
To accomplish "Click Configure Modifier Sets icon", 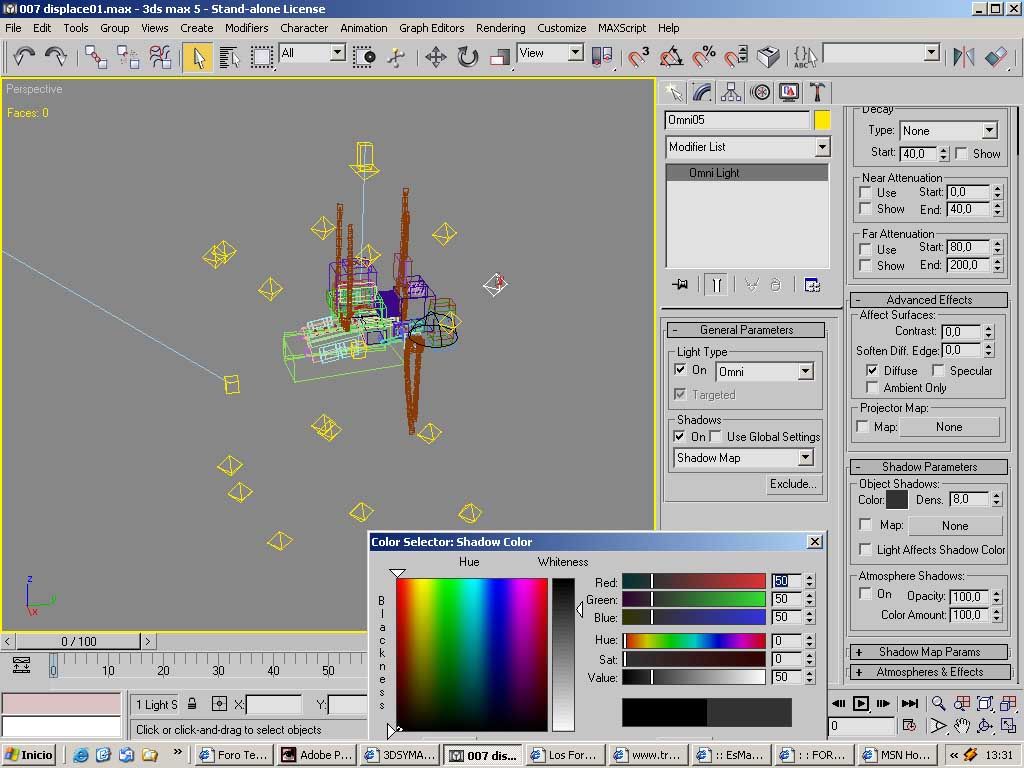I will coord(812,285).
